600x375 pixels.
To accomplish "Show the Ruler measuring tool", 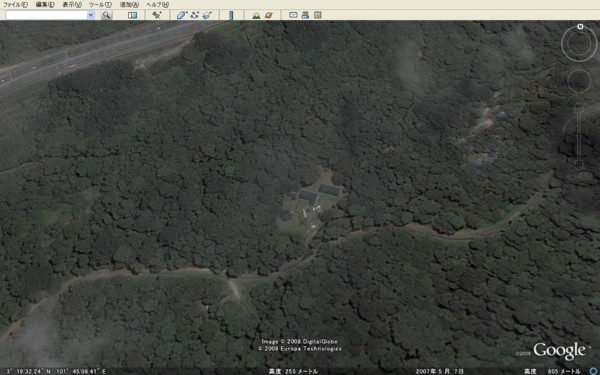I will [x=231, y=15].
